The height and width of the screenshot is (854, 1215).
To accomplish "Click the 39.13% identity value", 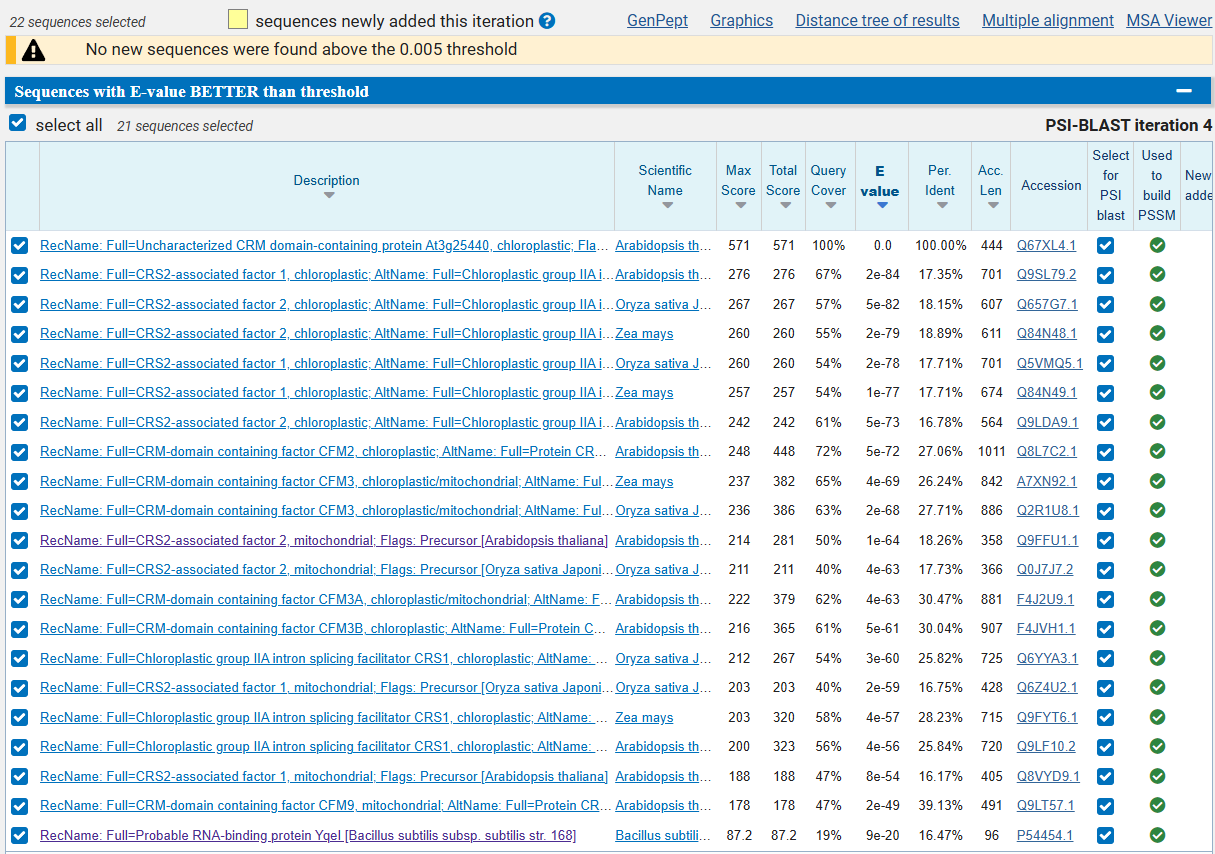I will click(940, 805).
